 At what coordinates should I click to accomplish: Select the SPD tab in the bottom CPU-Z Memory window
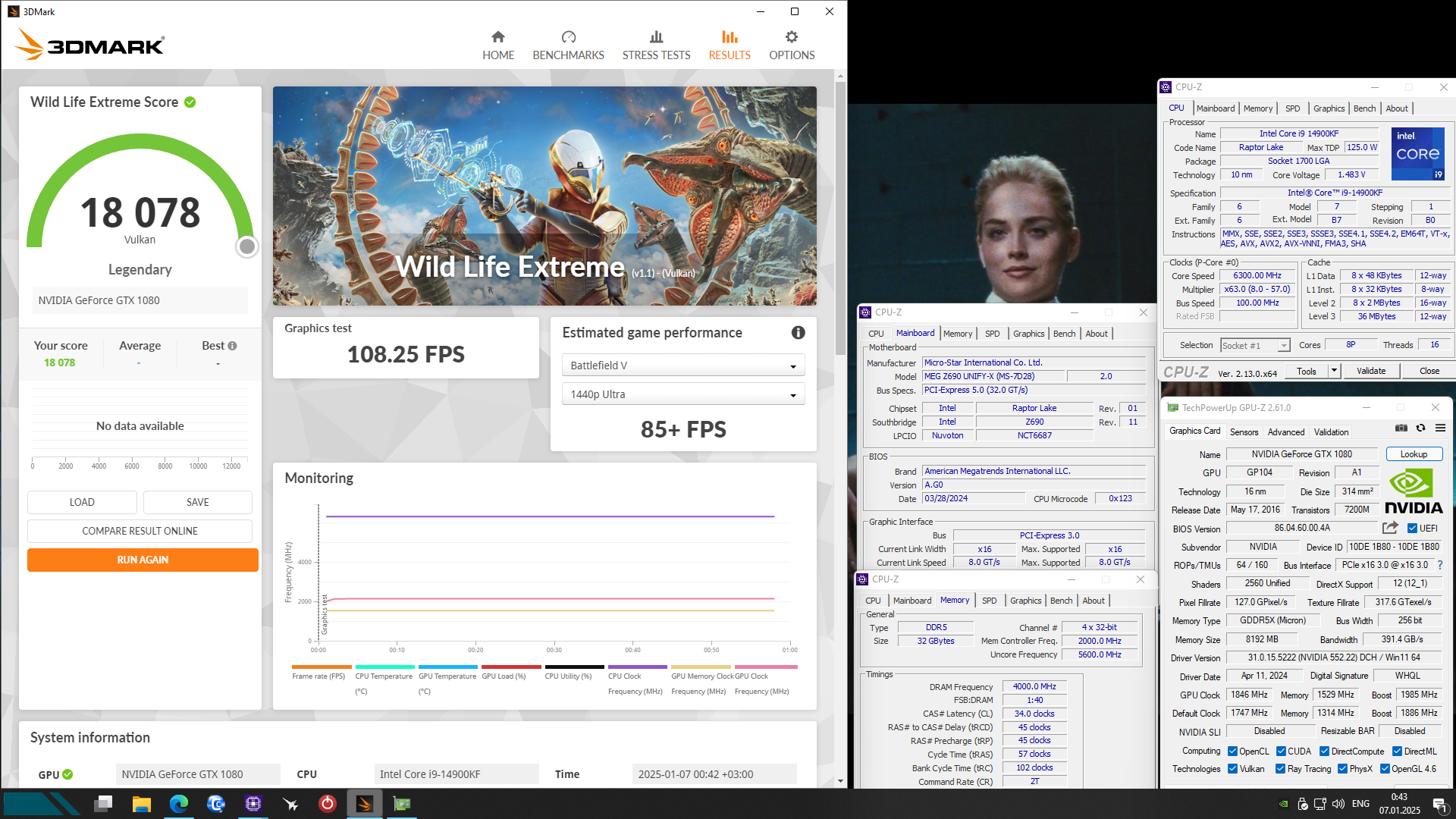pos(989,601)
